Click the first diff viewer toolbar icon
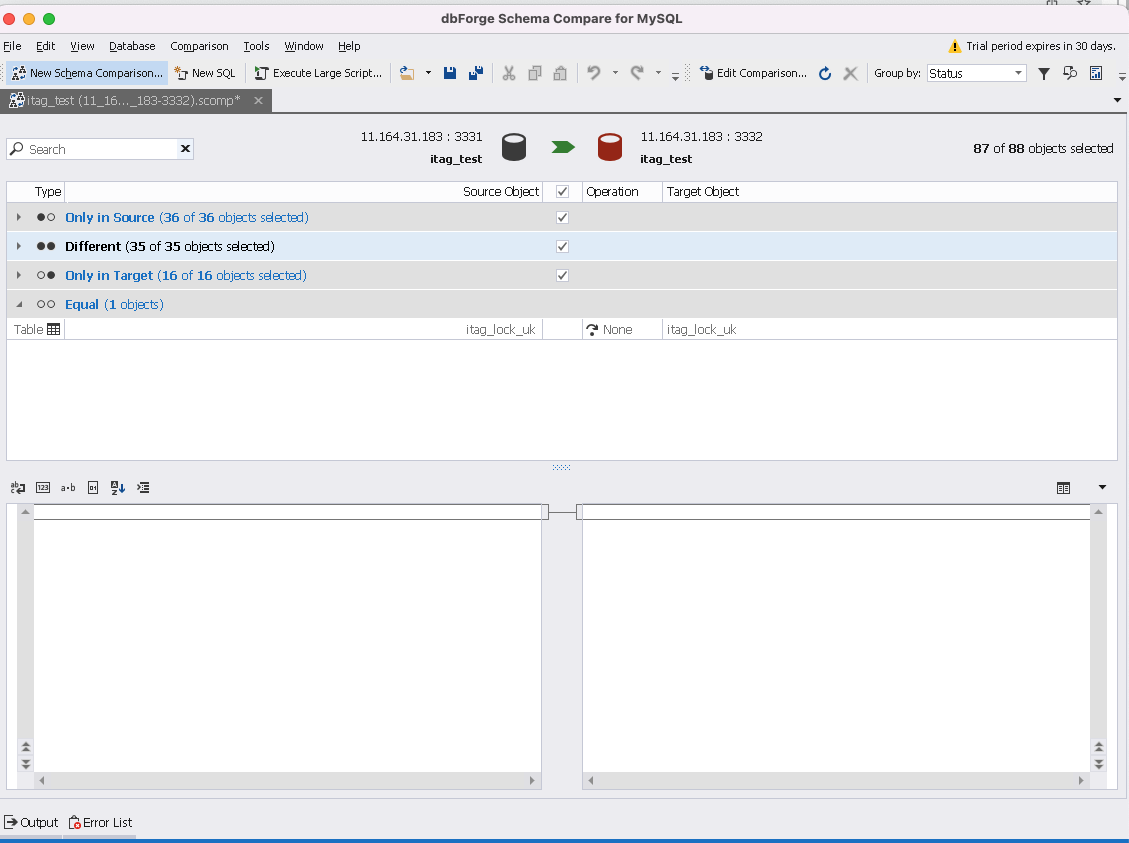Image resolution: width=1129 pixels, height=843 pixels. coord(18,487)
